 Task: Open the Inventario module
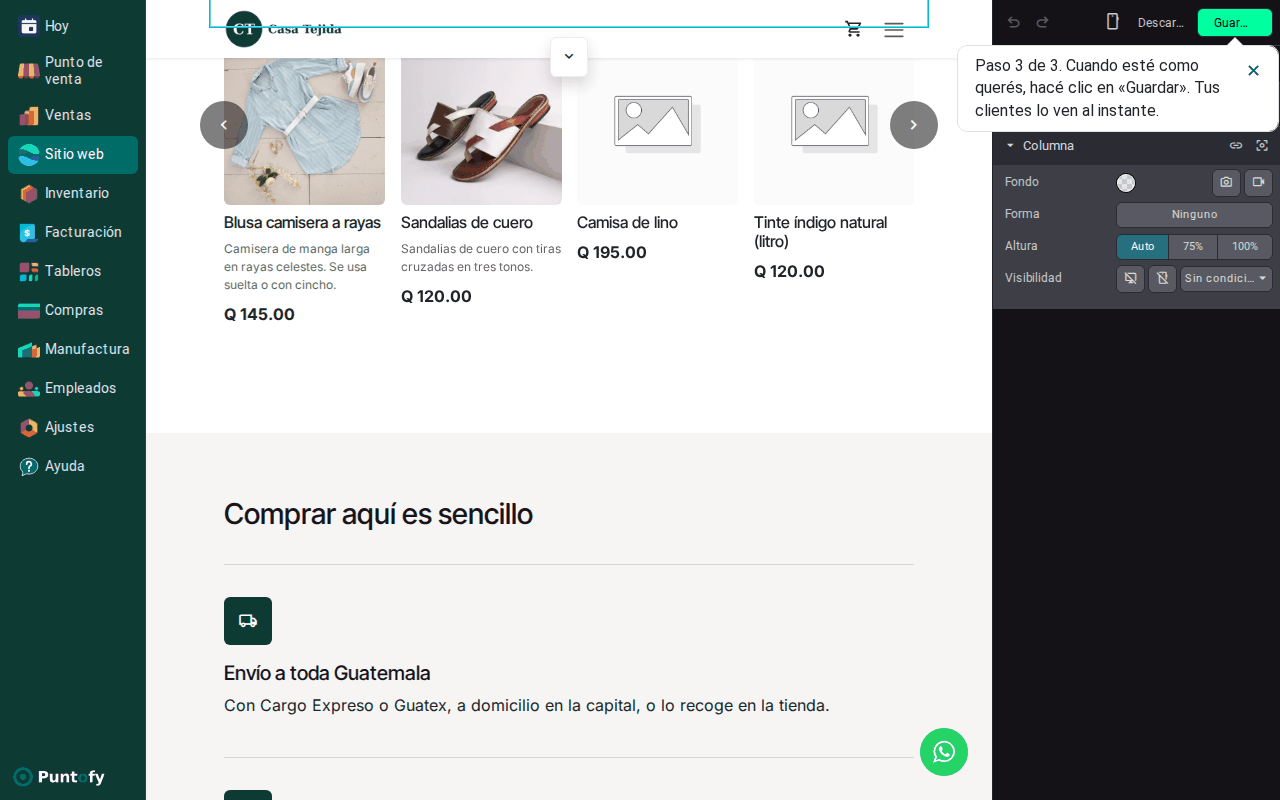point(73,193)
